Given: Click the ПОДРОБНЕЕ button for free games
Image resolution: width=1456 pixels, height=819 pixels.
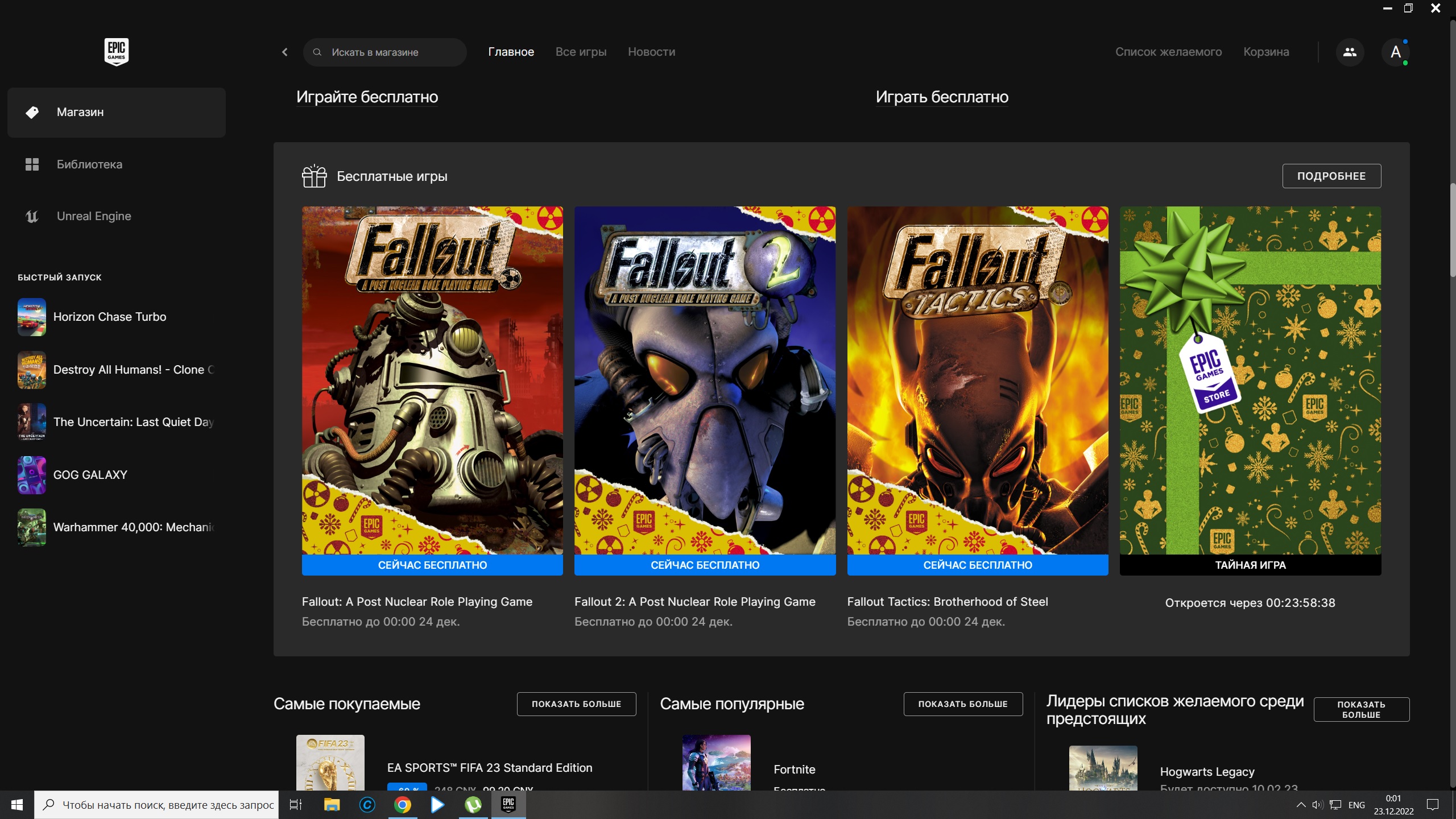Looking at the screenshot, I should [x=1331, y=176].
